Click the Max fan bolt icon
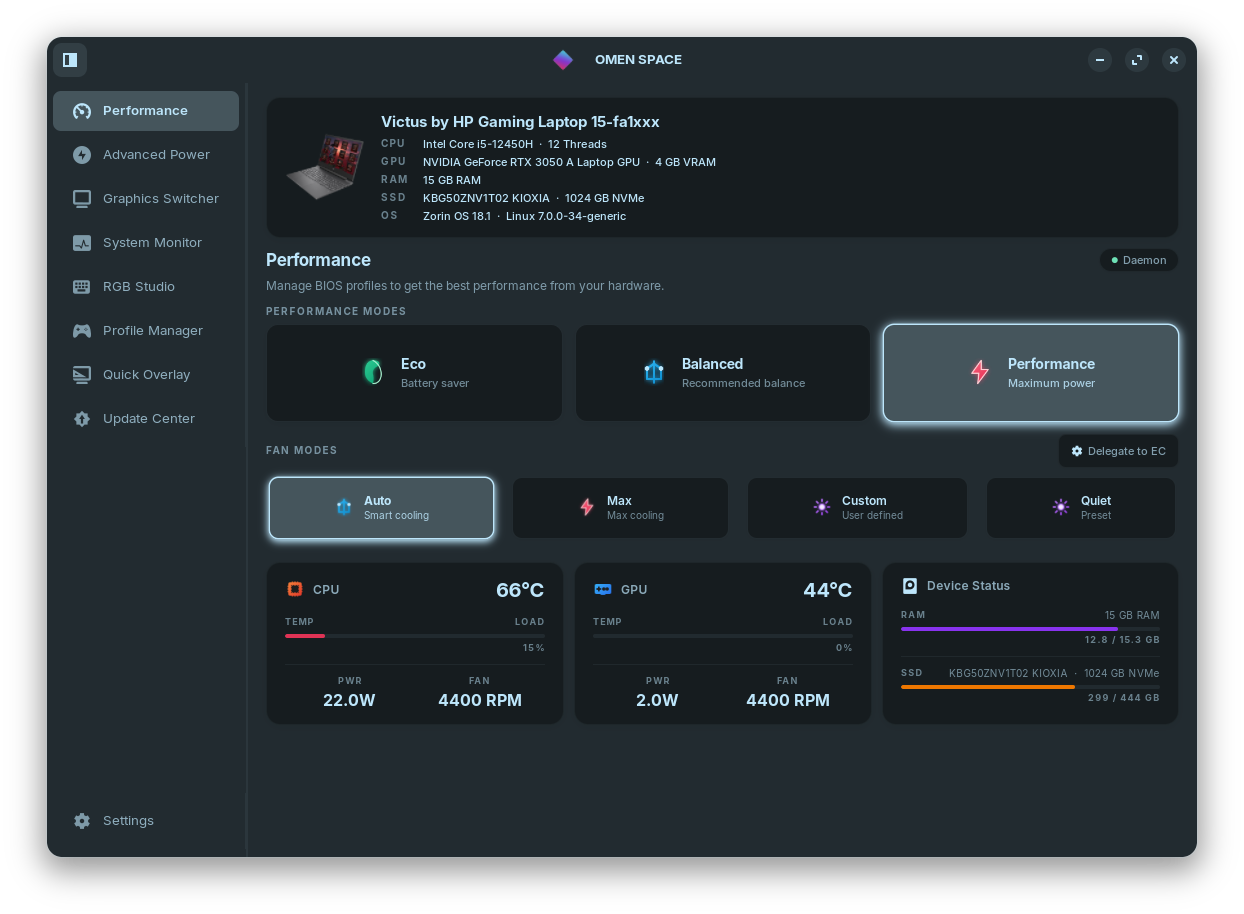Screen dimensions: 1244x914 587,507
